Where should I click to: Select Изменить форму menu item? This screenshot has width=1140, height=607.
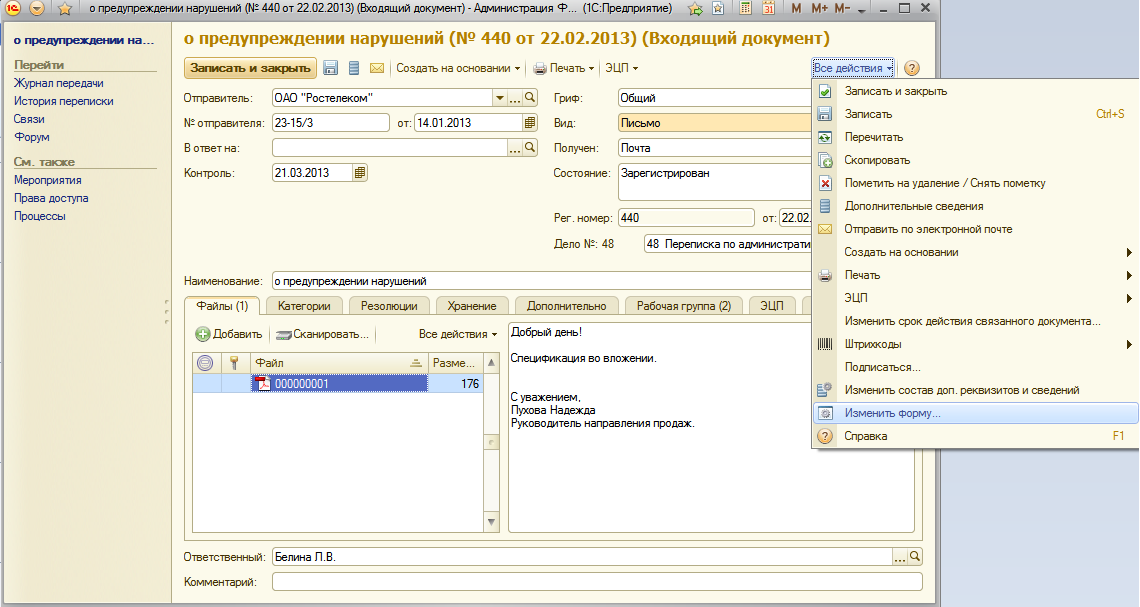tap(892, 413)
